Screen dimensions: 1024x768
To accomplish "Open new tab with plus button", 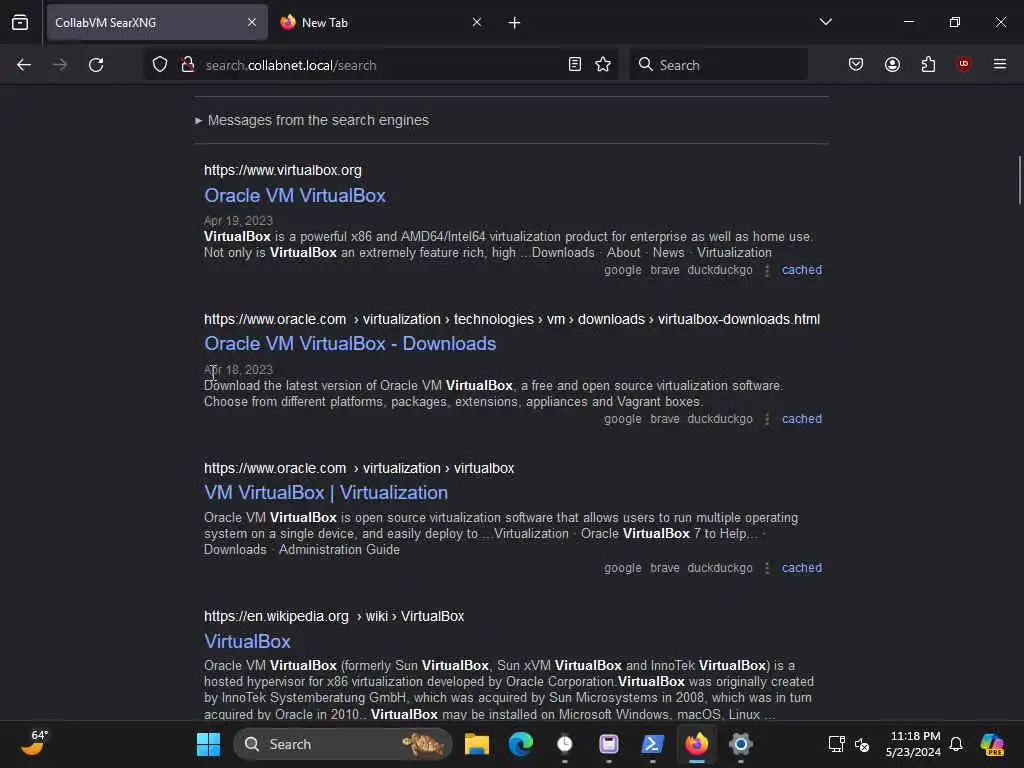I will pyautogui.click(x=514, y=23).
